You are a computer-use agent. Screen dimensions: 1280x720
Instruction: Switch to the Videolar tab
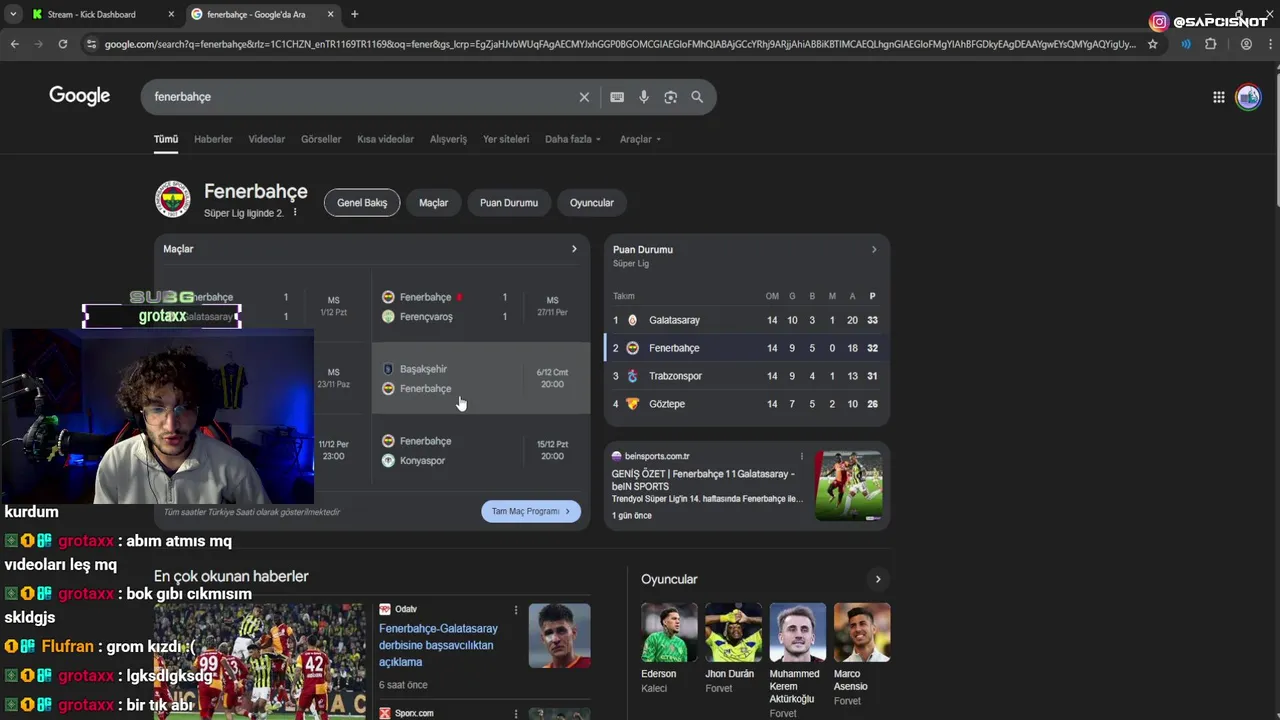click(267, 139)
